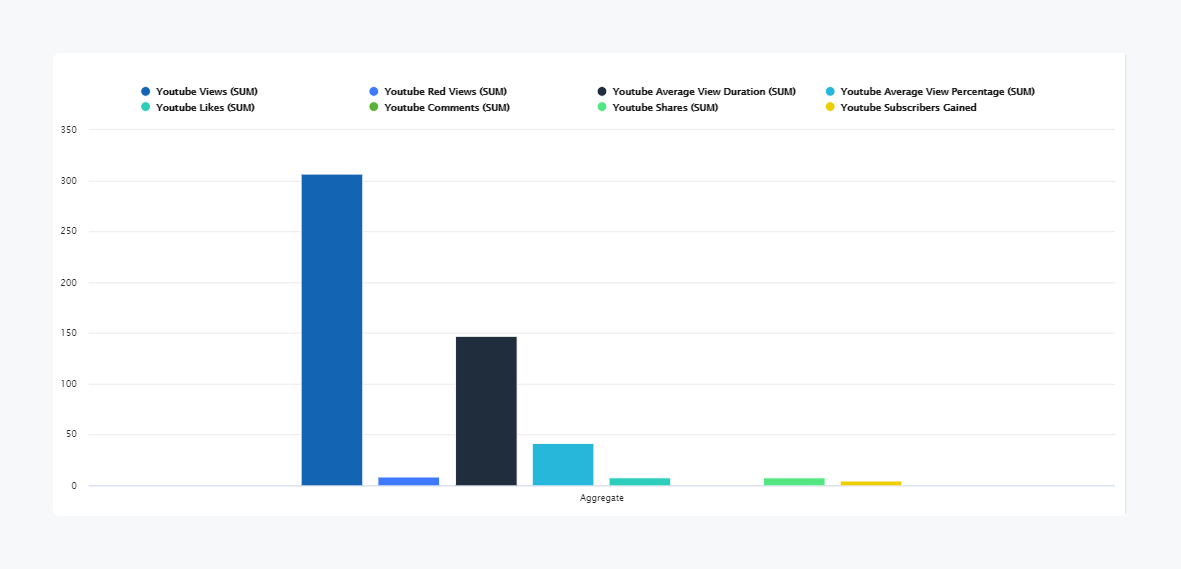Click the dark navy dot beside Average View Duration

pyautogui.click(x=602, y=92)
